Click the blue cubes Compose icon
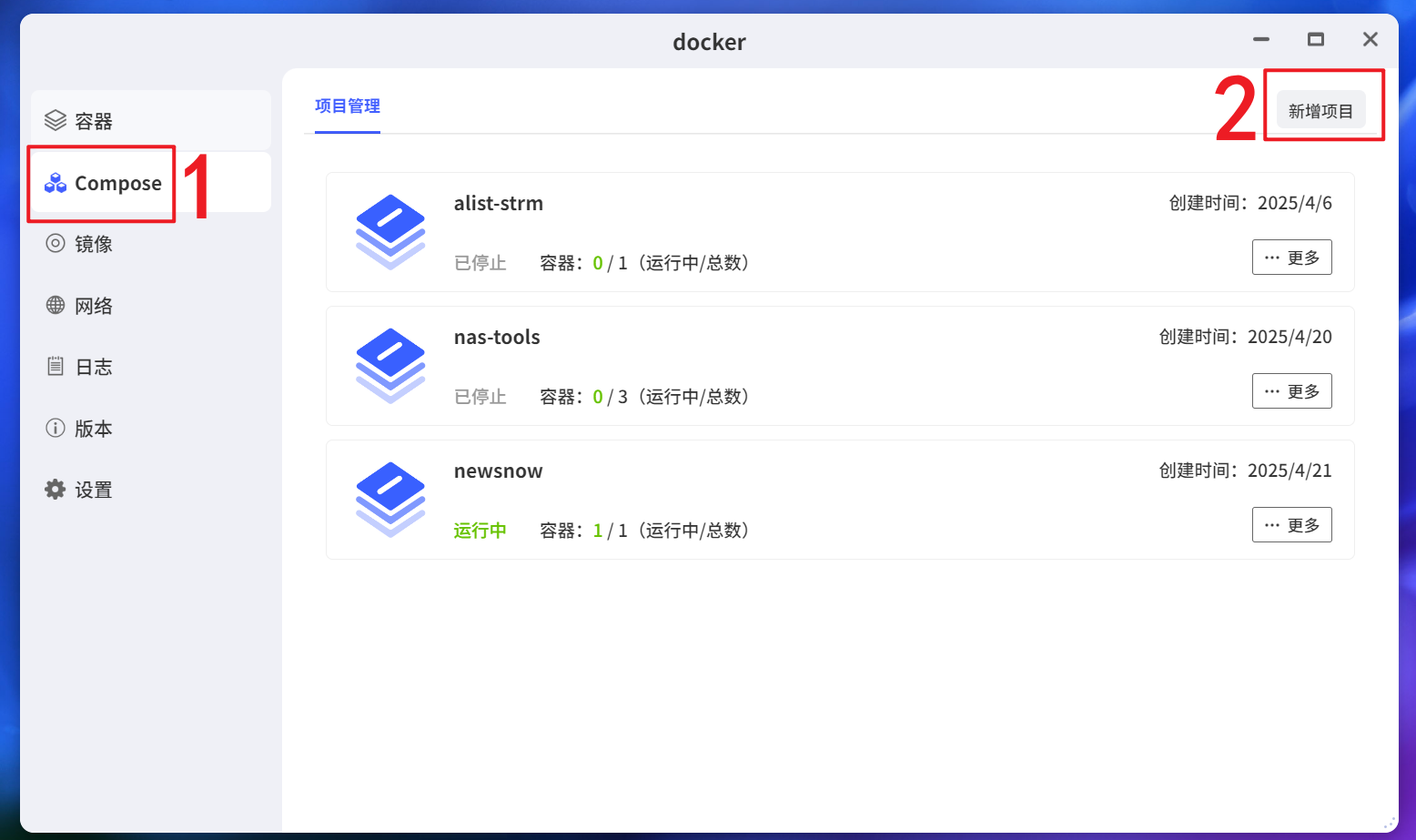Viewport: 1416px width, 840px height. pos(56,182)
